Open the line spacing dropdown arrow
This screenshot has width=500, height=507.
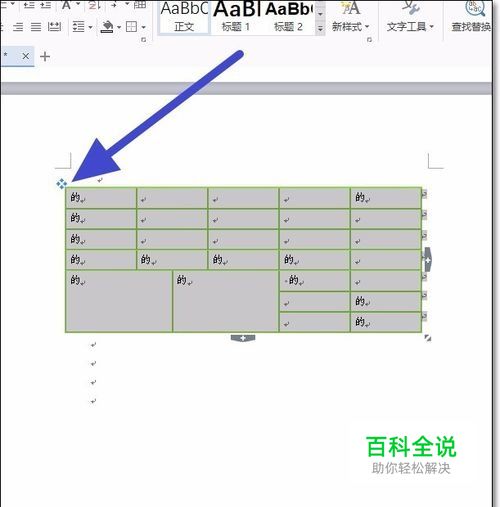(90, 27)
